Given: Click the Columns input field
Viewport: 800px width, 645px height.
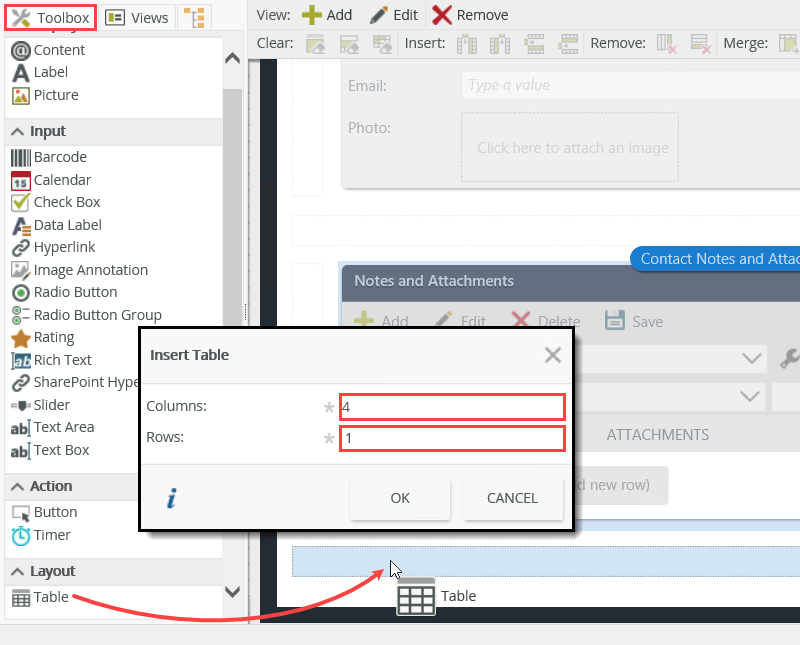Looking at the screenshot, I should (452, 406).
